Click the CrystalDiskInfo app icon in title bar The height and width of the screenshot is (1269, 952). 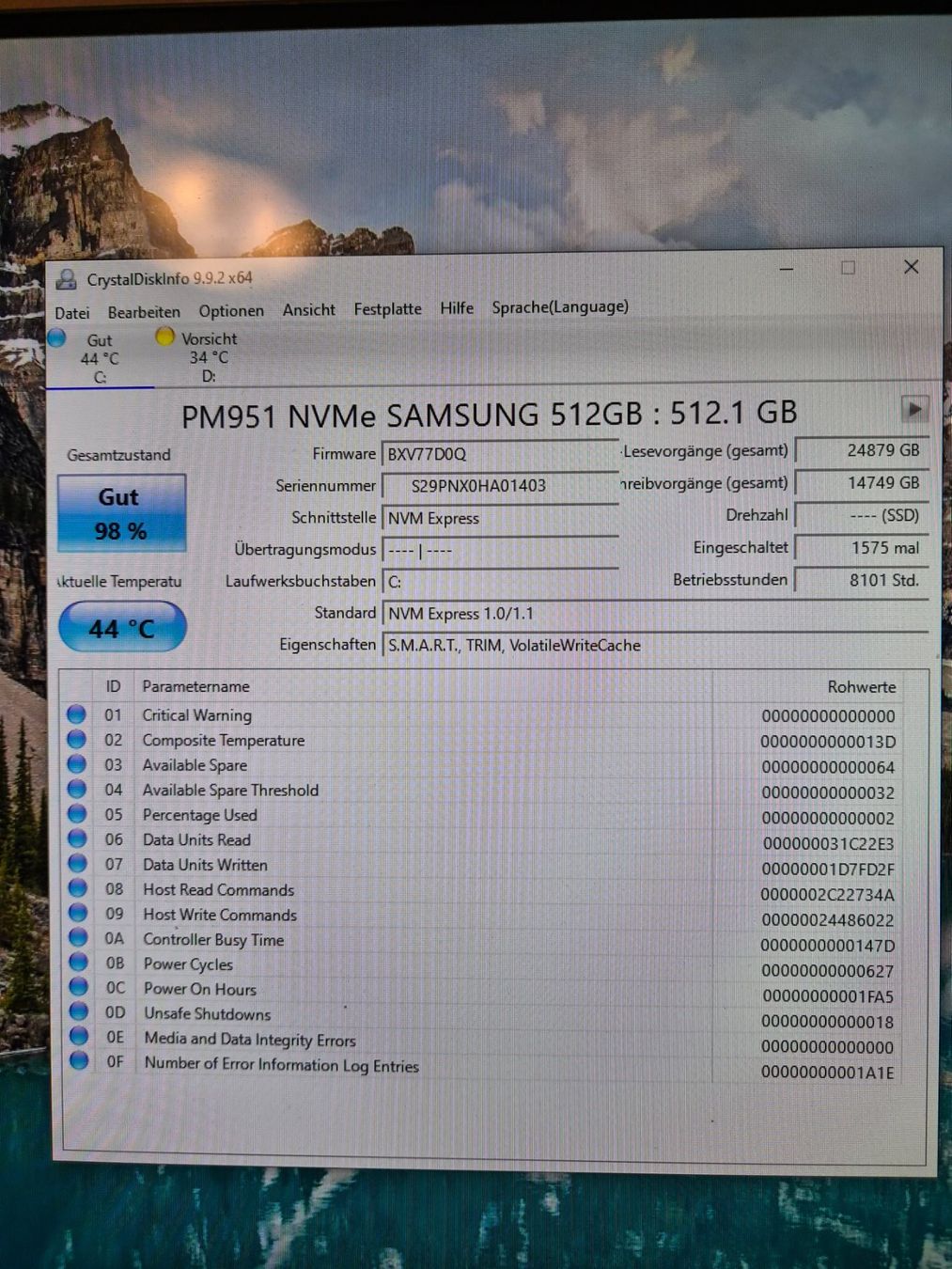66,279
